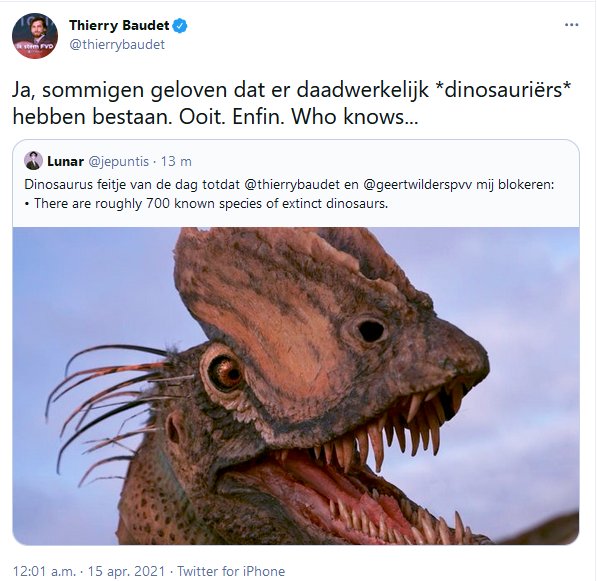Click Thierry Baudet's profile avatar
Viewport: 598px width, 581px height.
click(35, 35)
